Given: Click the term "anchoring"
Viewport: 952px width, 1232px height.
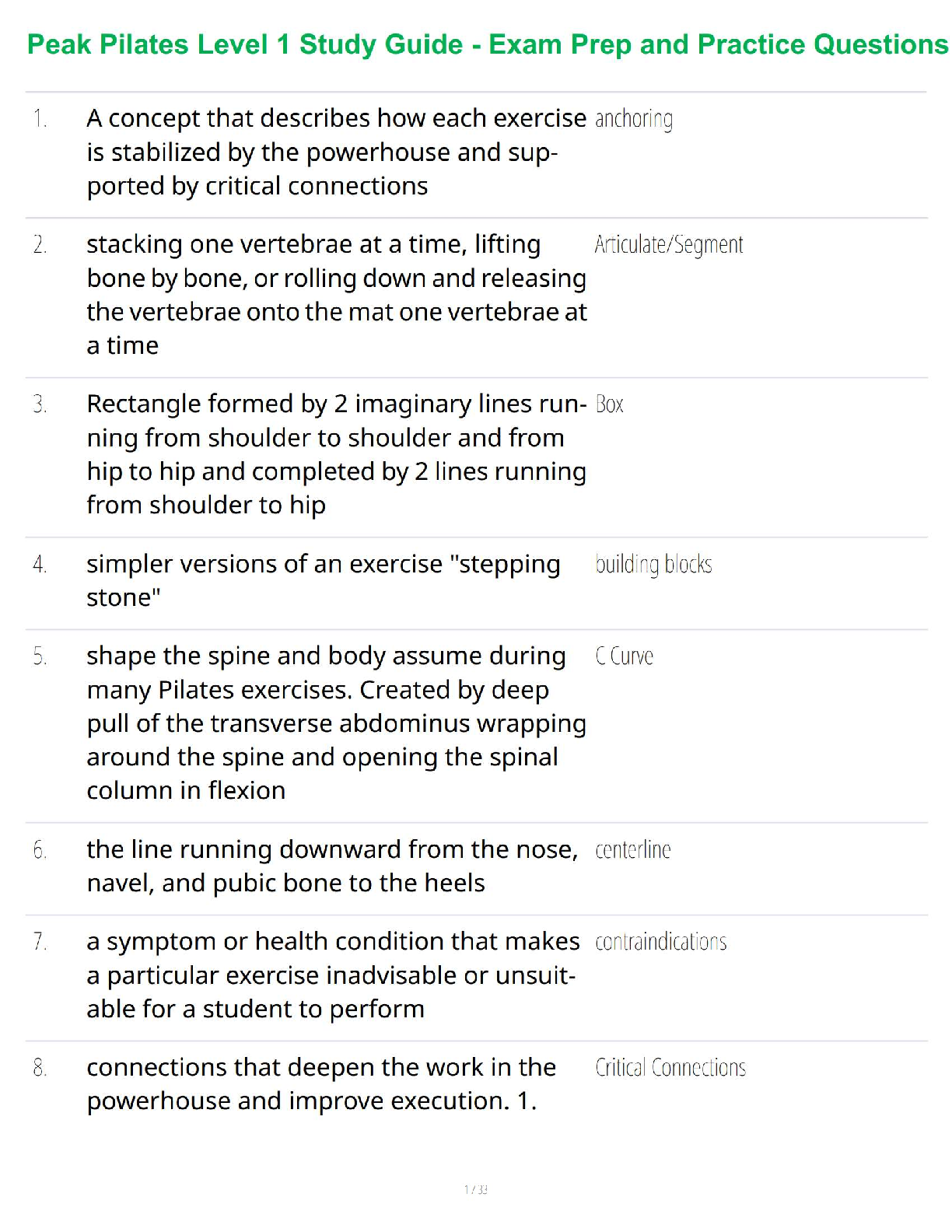Looking at the screenshot, I should click(633, 119).
